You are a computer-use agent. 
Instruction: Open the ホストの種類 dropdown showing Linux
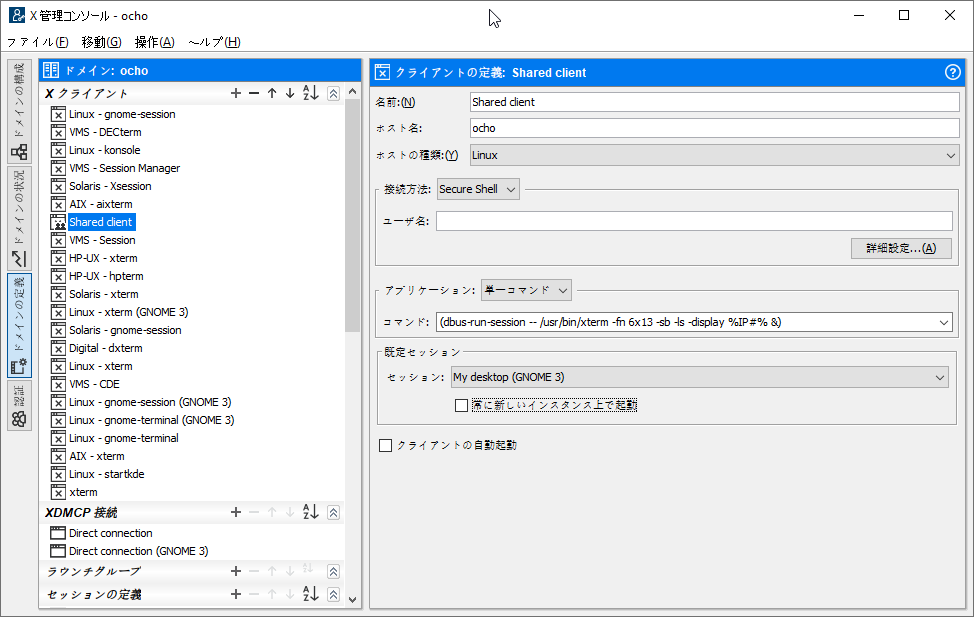[714, 155]
